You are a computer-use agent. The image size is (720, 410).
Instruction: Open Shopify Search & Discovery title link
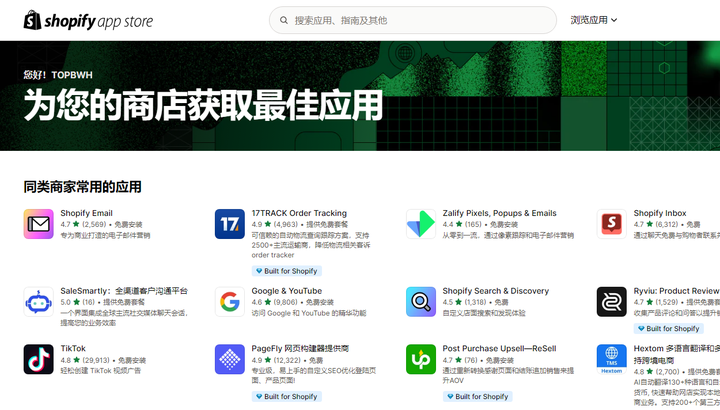[495, 291]
